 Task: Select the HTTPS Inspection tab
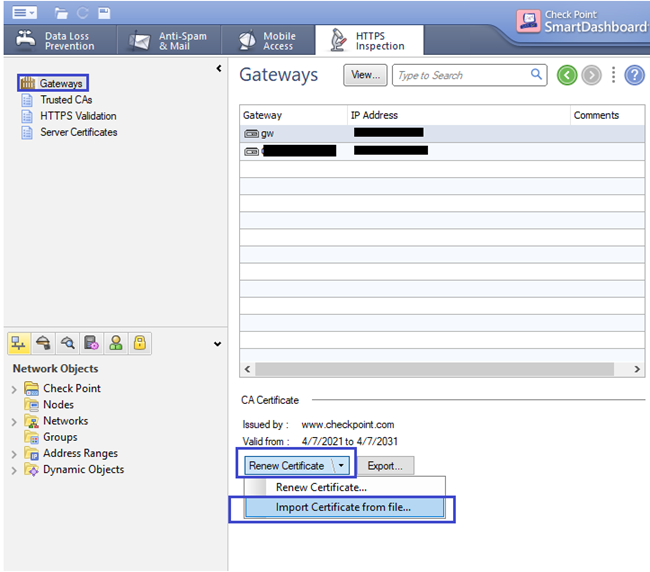369,41
